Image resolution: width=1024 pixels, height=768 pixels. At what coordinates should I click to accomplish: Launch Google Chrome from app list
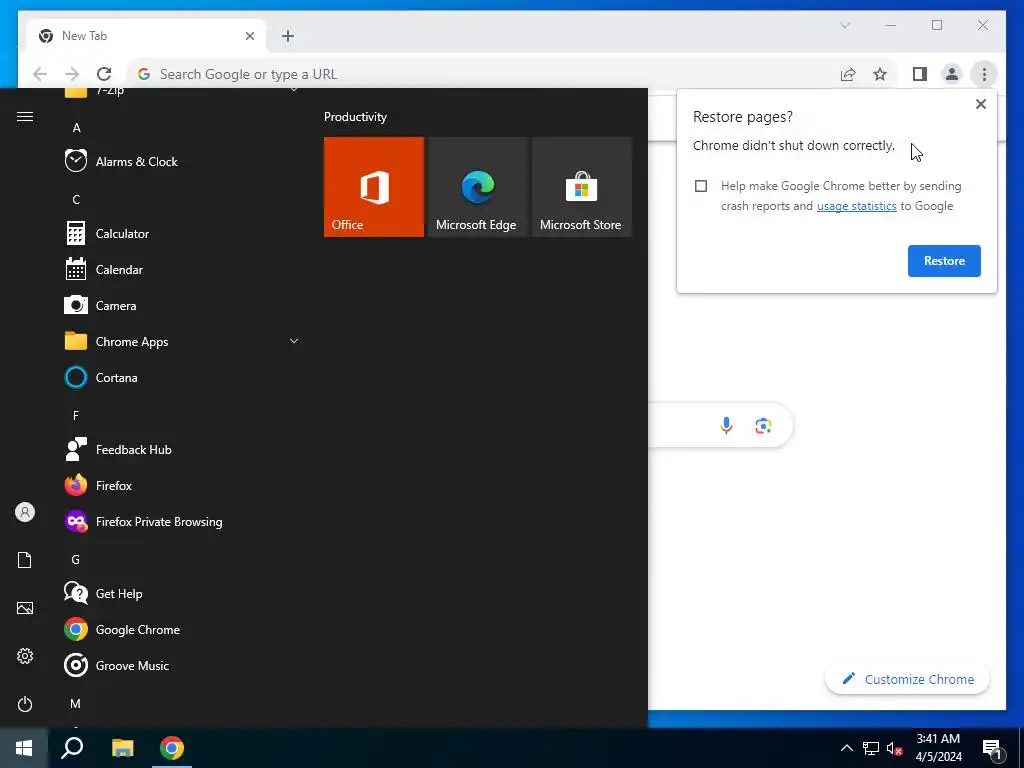[184, 629]
